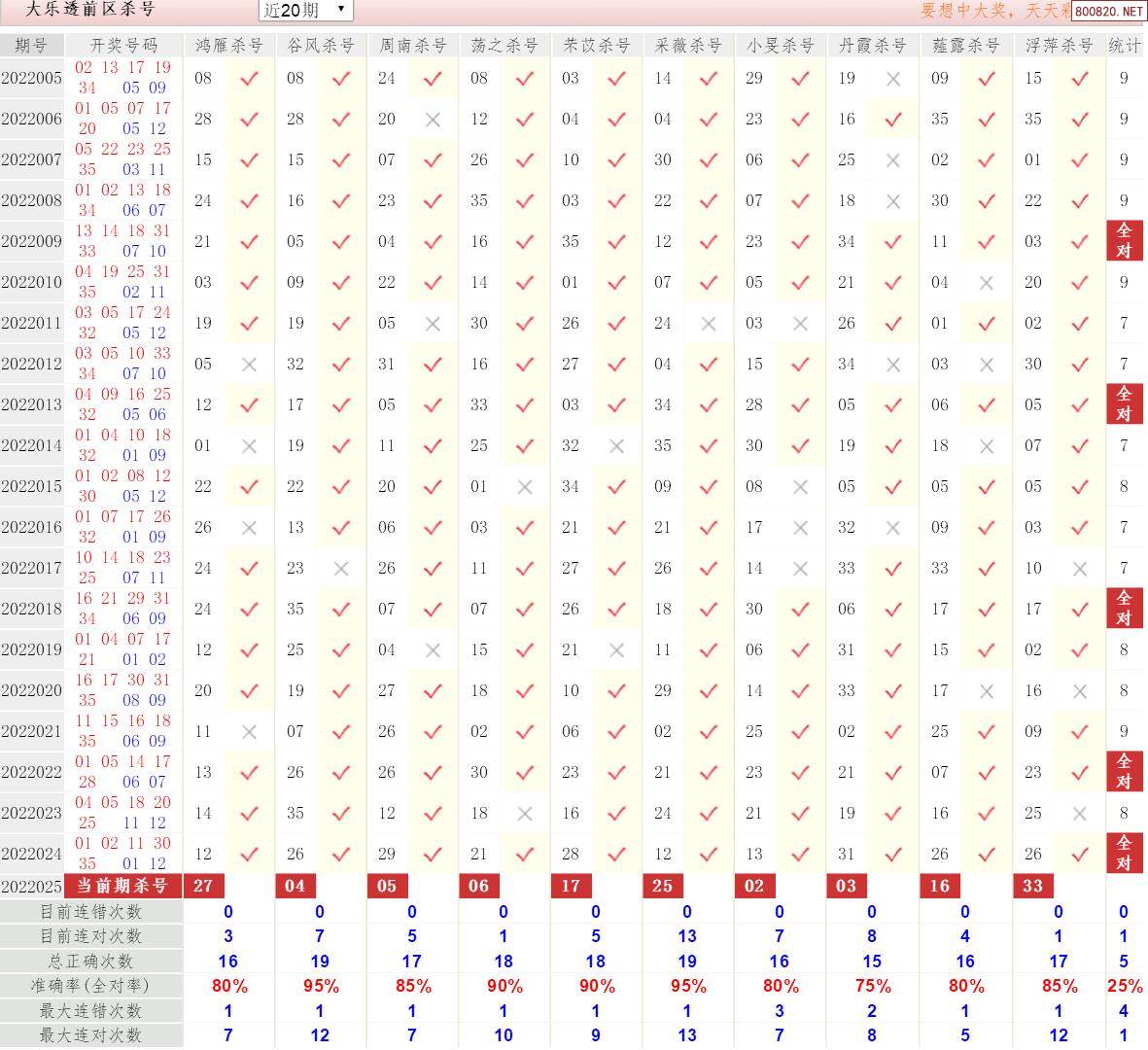Click the red check for 丹霞杀号 in row 2022009
The width and height of the screenshot is (1148, 1050).
[x=893, y=242]
